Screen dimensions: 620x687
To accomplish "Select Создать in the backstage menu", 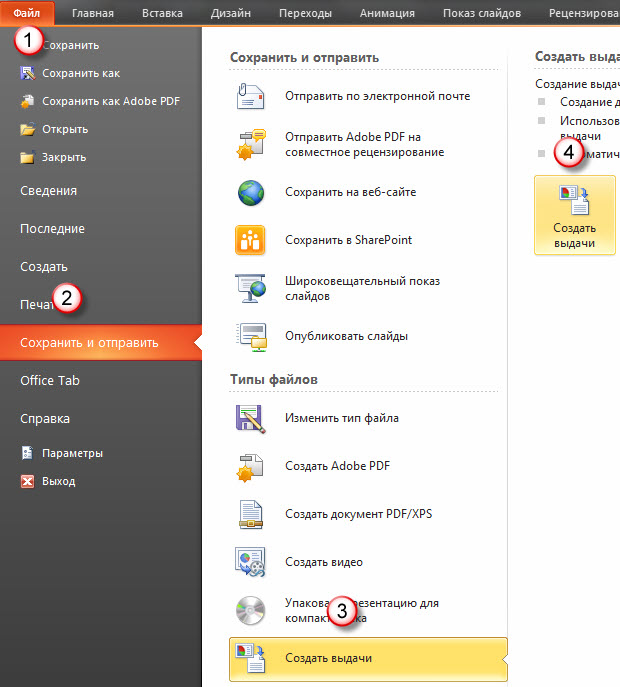I will [44, 267].
